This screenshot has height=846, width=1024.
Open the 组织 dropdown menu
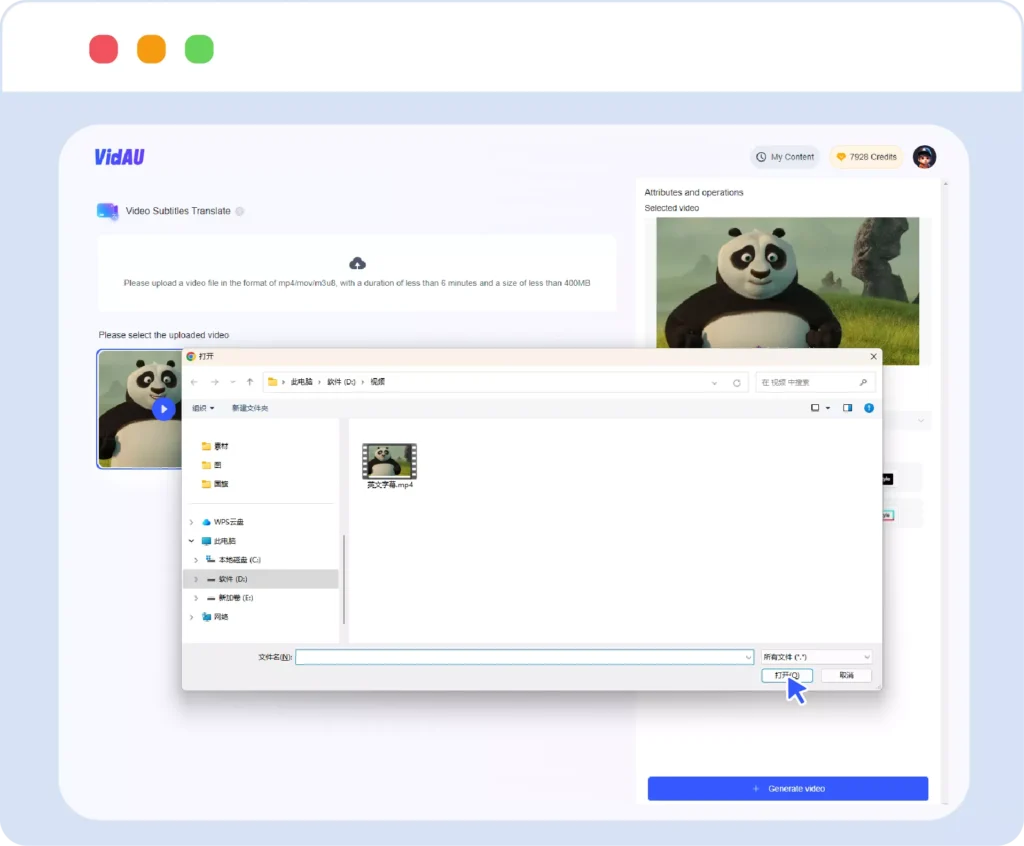[202, 408]
